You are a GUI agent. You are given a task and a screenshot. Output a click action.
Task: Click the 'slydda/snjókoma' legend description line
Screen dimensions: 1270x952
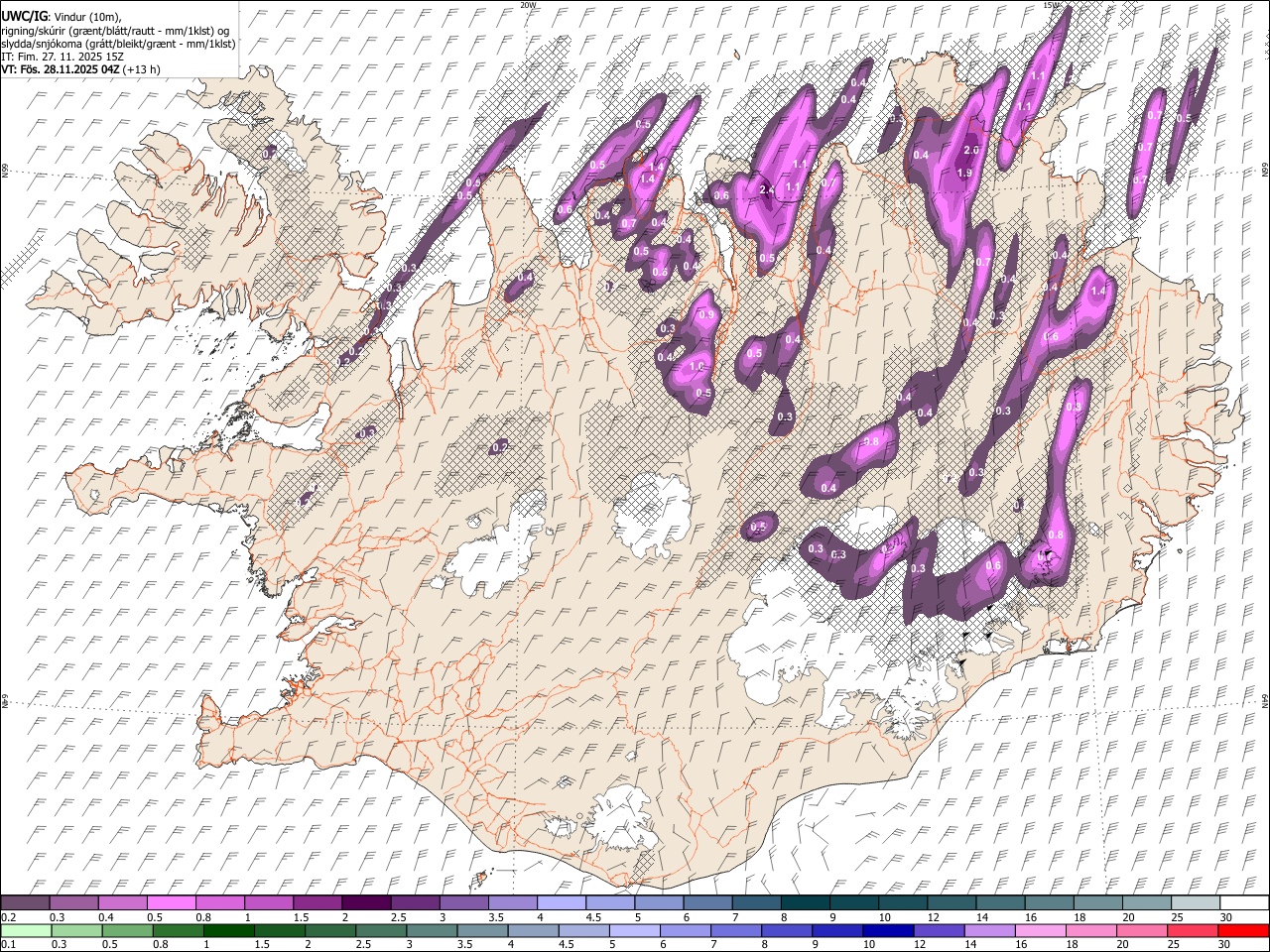pos(118,44)
